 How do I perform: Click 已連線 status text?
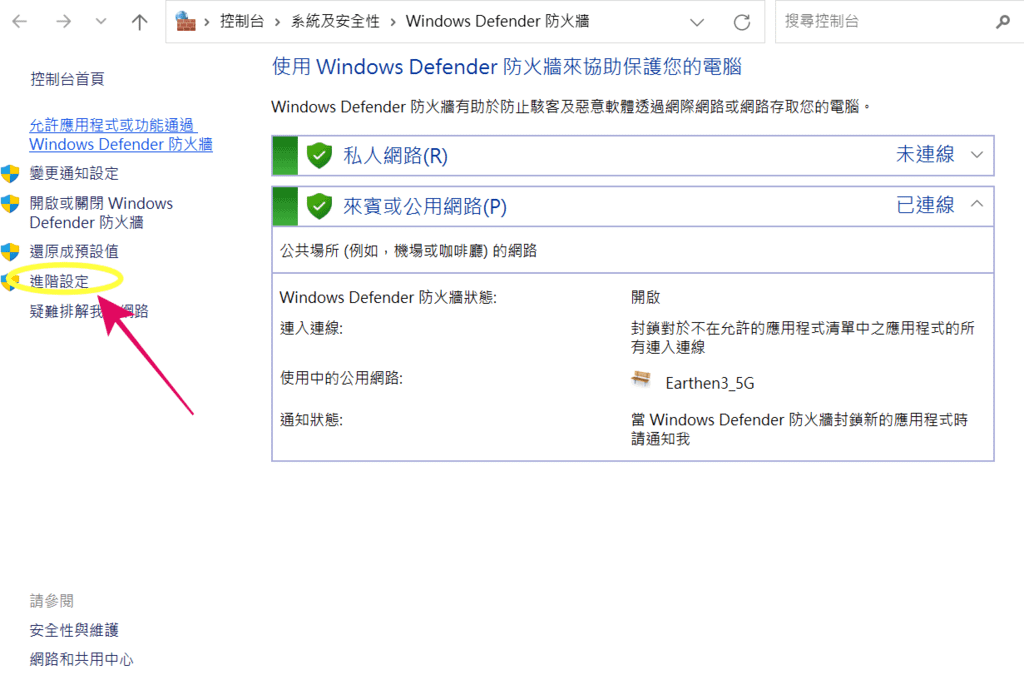[925, 205]
